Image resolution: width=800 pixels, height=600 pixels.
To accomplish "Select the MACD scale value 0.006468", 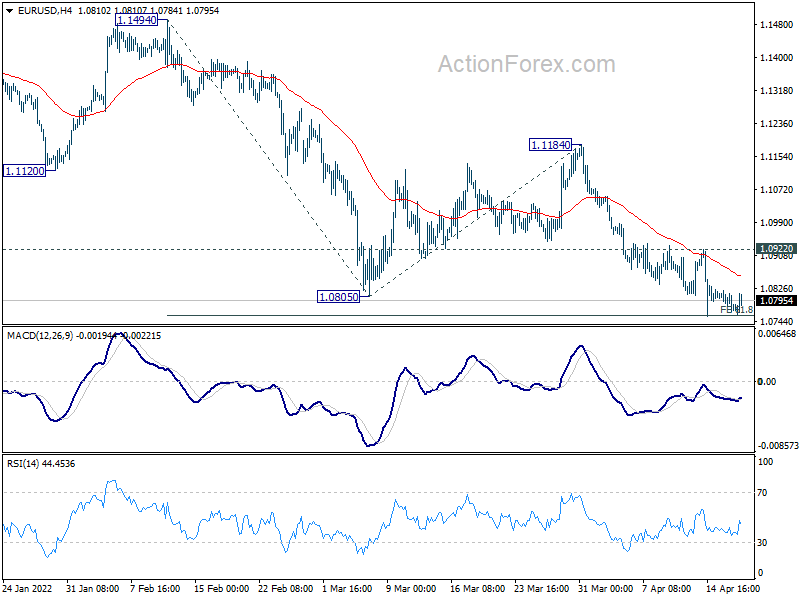I will (x=777, y=334).
